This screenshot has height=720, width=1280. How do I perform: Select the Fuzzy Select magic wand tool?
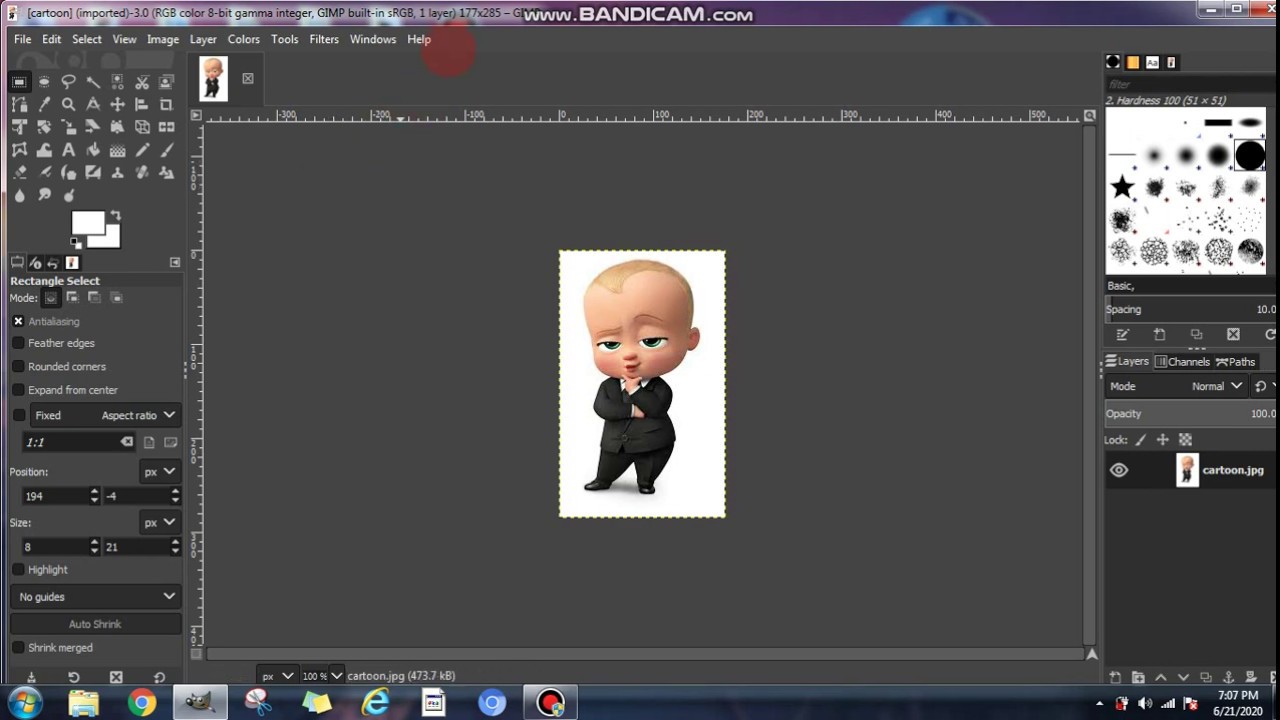[x=94, y=82]
